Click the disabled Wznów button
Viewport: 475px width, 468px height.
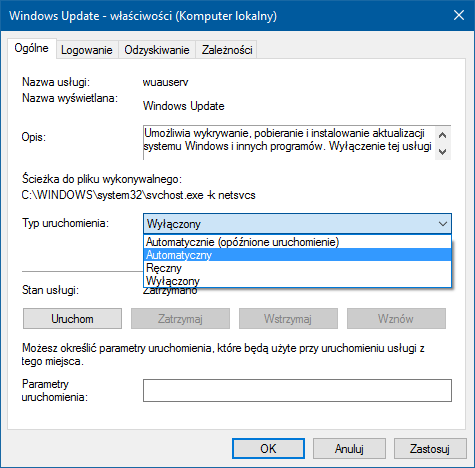(x=396, y=319)
